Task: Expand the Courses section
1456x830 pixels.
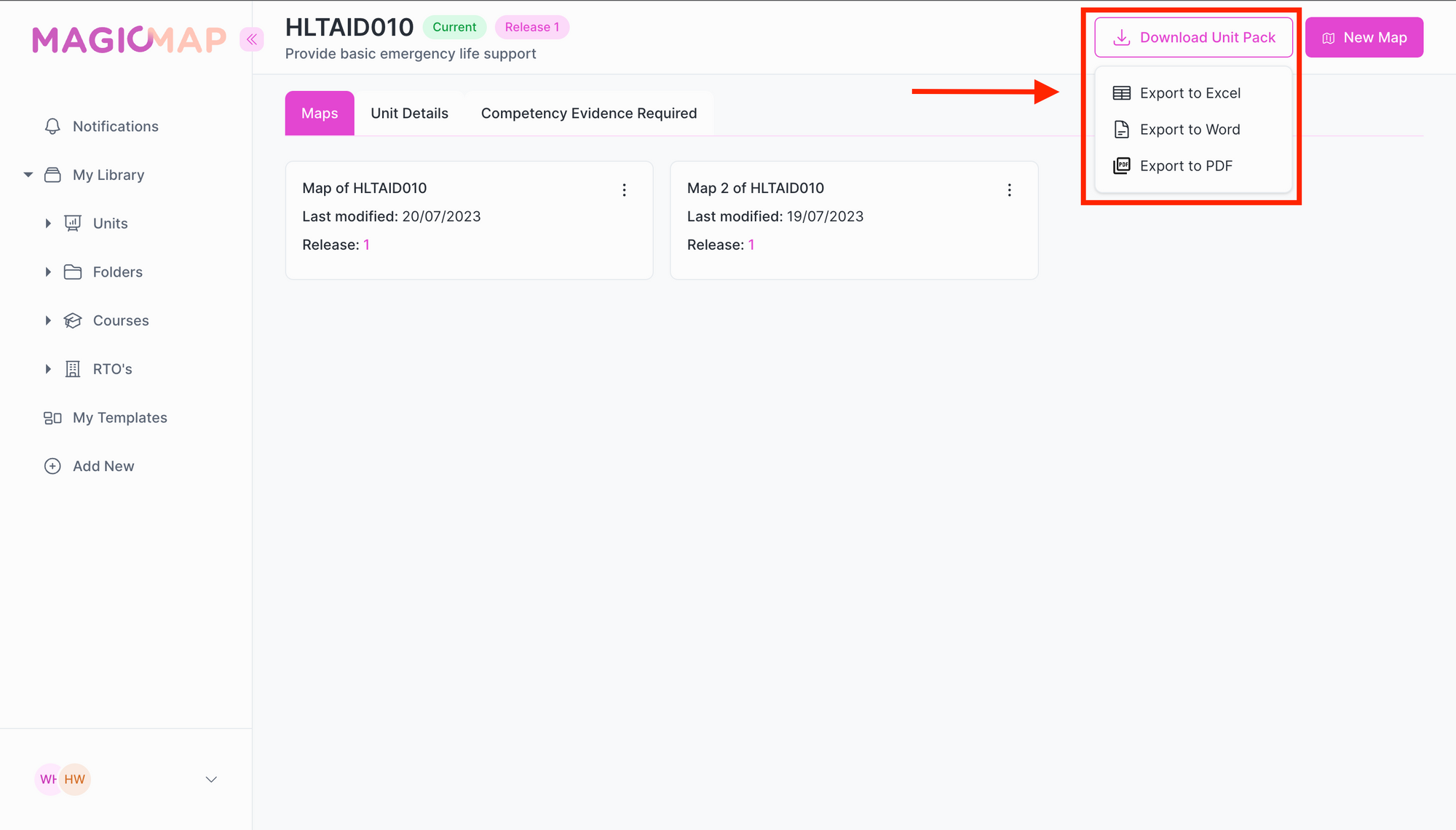Action: click(48, 320)
